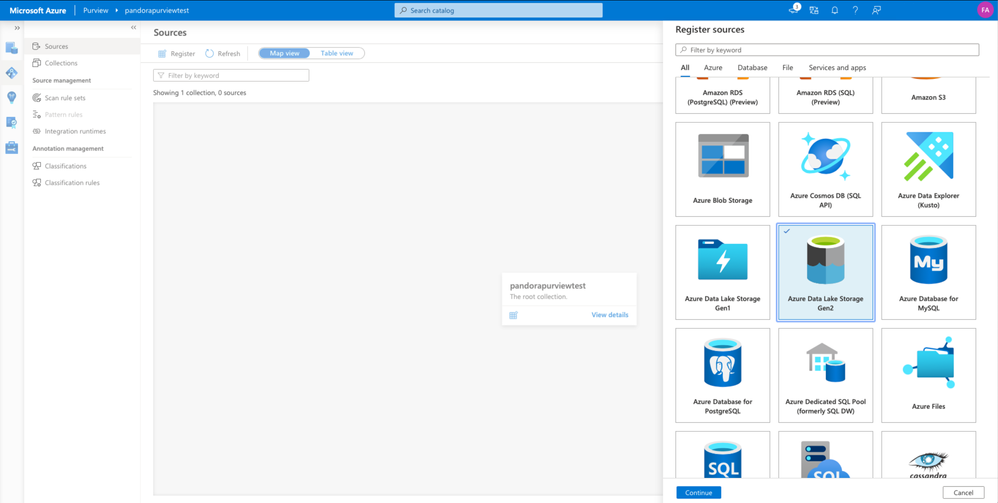Focus the Register sources filter field
The image size is (998, 503).
[x=827, y=50]
